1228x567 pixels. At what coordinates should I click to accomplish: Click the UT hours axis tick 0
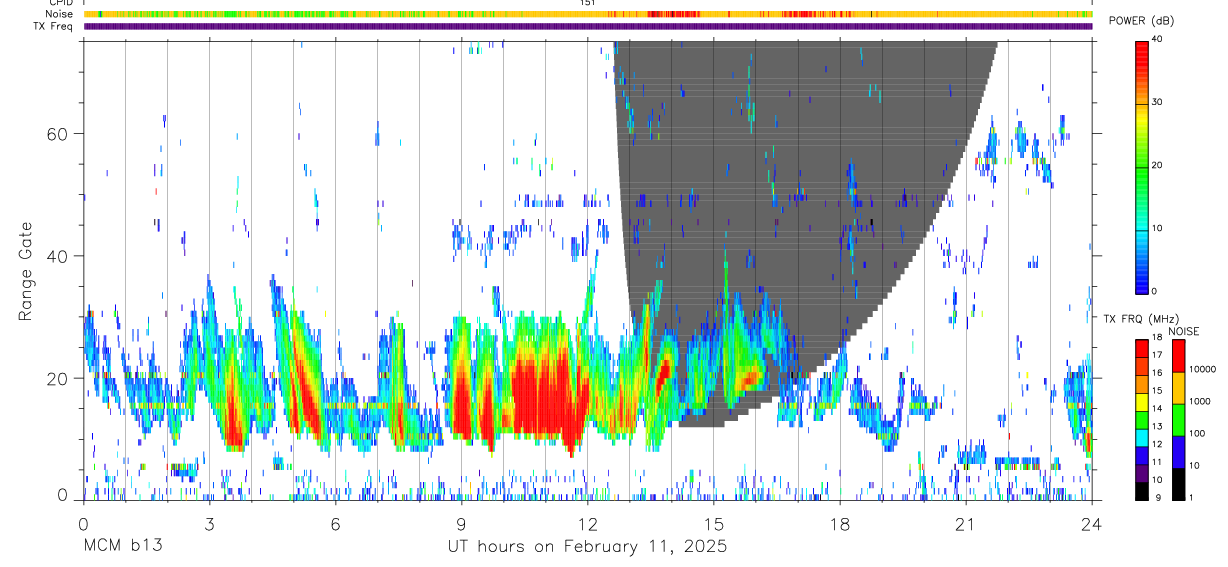coord(83,524)
